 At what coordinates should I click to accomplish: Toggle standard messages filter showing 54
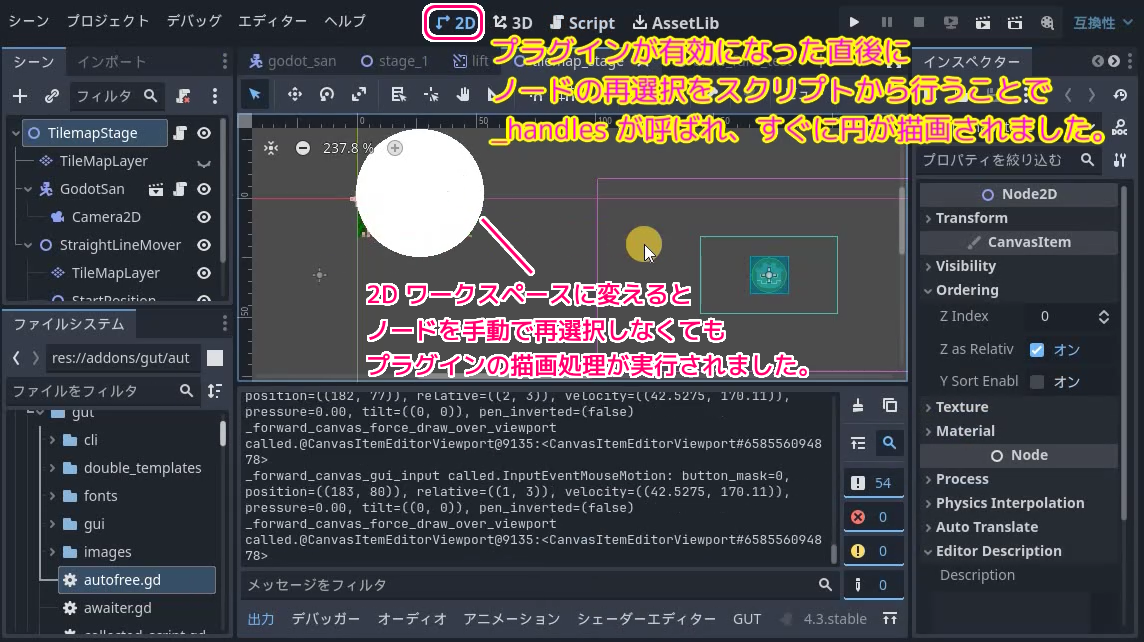873,483
